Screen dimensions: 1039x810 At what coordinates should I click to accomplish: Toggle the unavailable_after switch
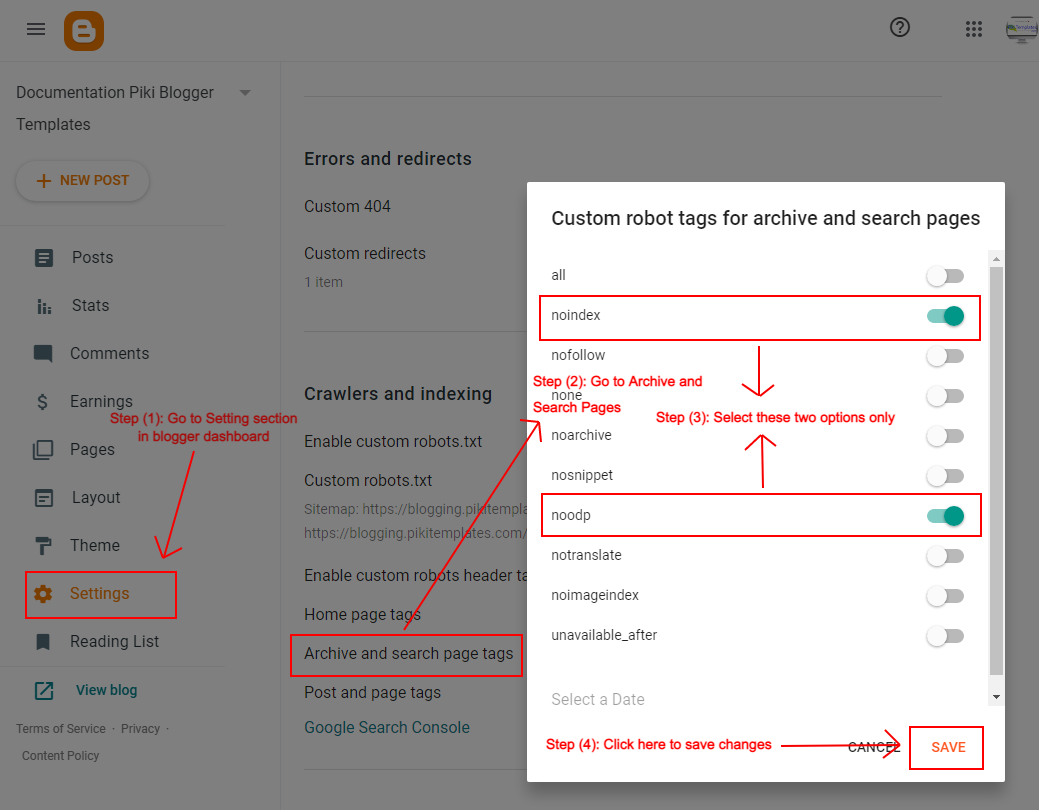945,636
